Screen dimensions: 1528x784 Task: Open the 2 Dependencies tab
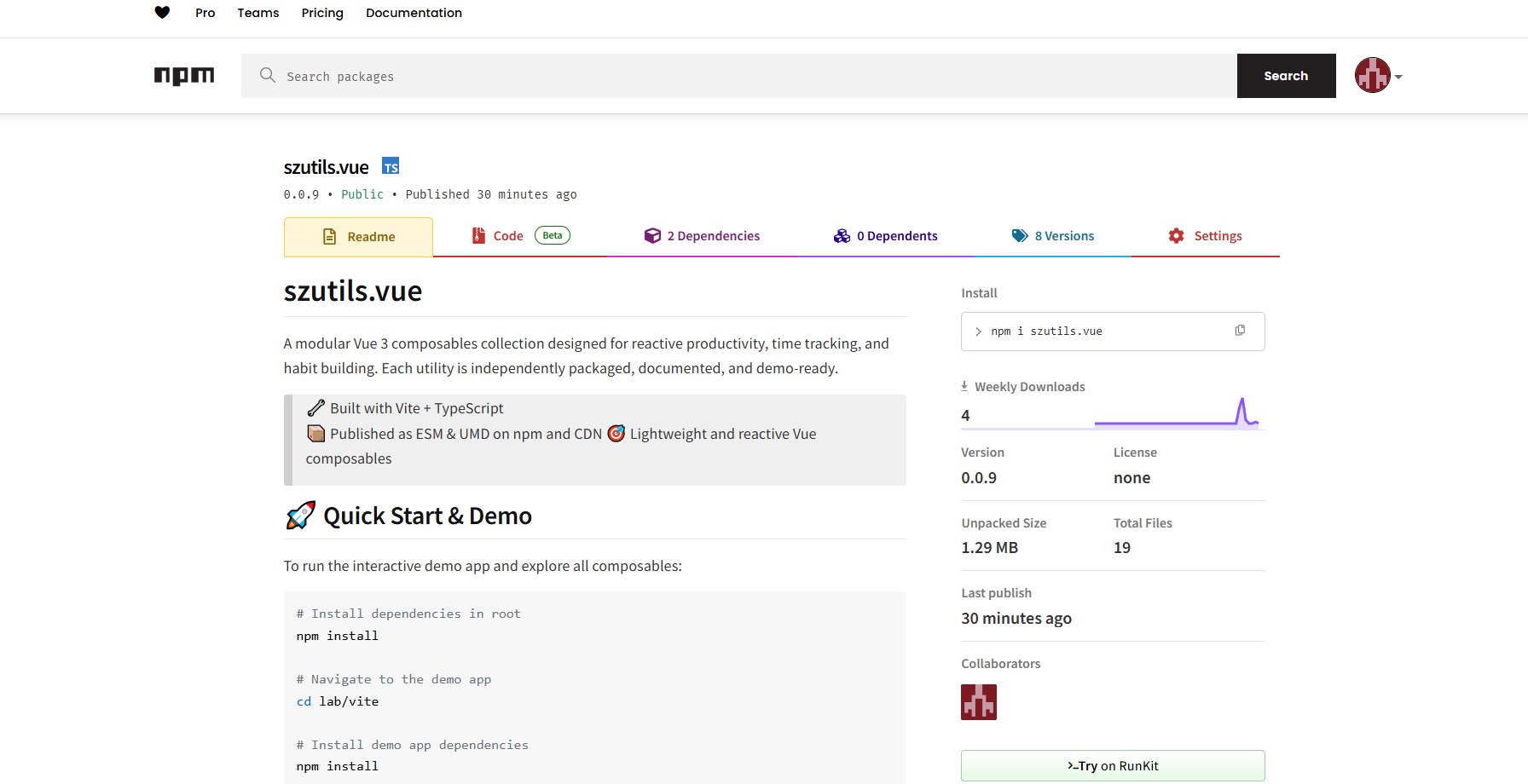click(x=702, y=236)
